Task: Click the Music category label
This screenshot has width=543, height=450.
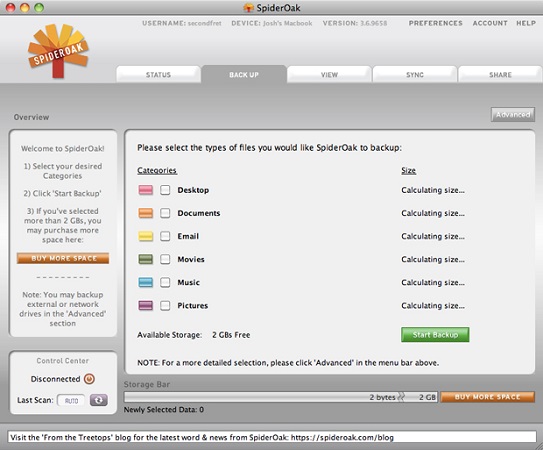Action: (188, 282)
